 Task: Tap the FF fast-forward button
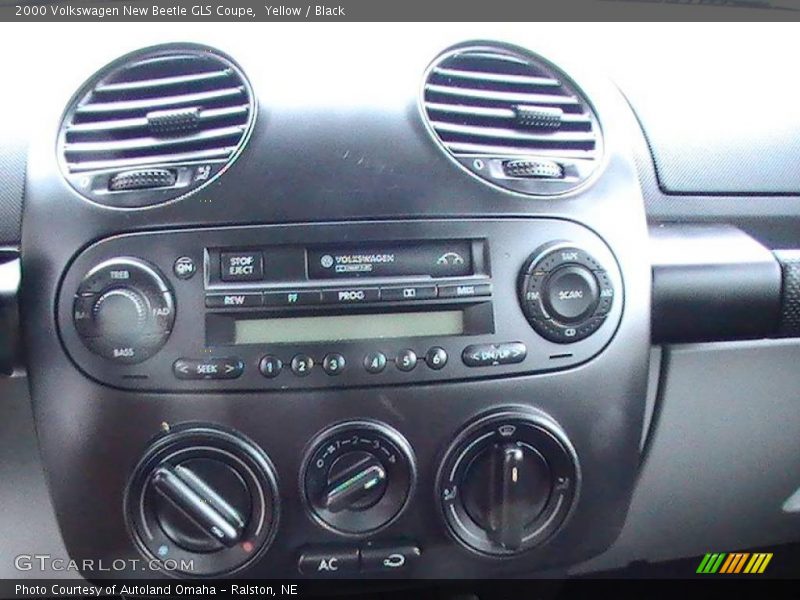tap(292, 298)
